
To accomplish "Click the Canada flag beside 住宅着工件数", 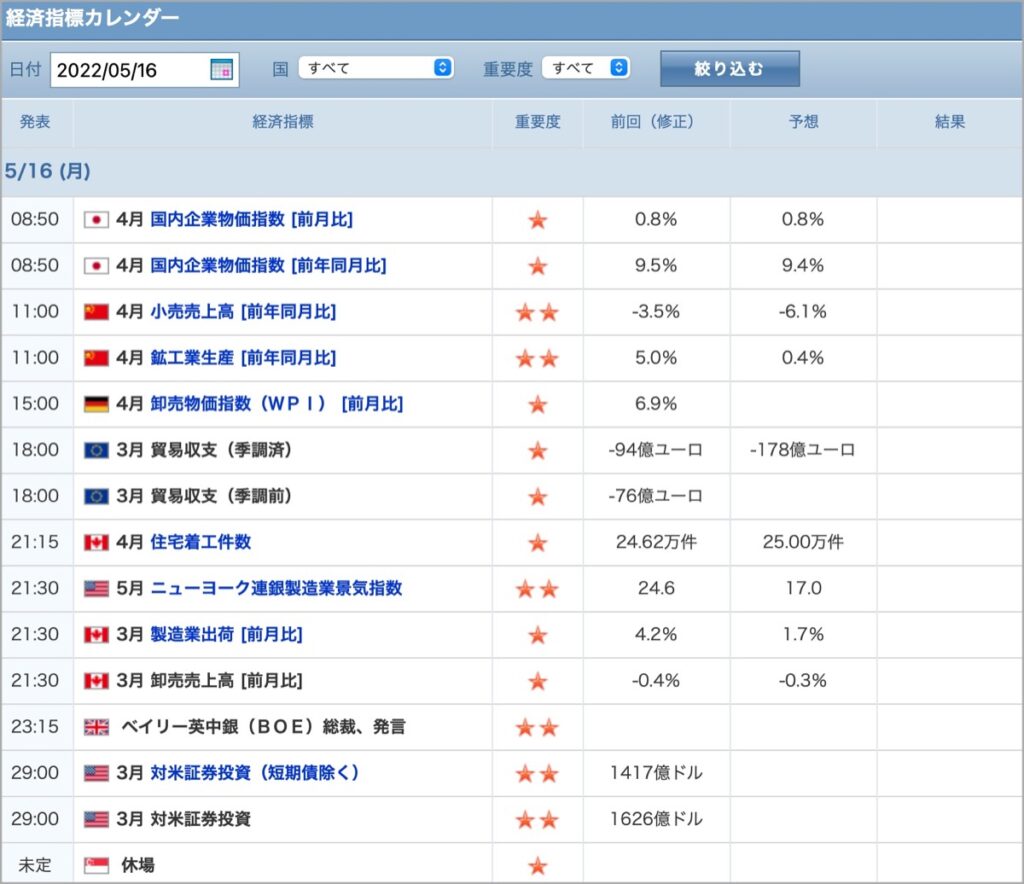I will (x=96, y=543).
